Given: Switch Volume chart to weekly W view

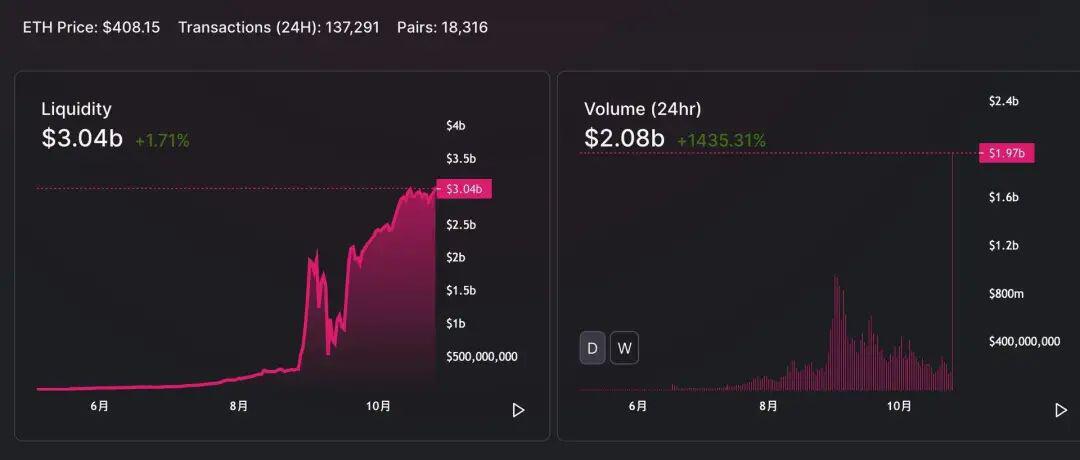Looking at the screenshot, I should point(624,348).
